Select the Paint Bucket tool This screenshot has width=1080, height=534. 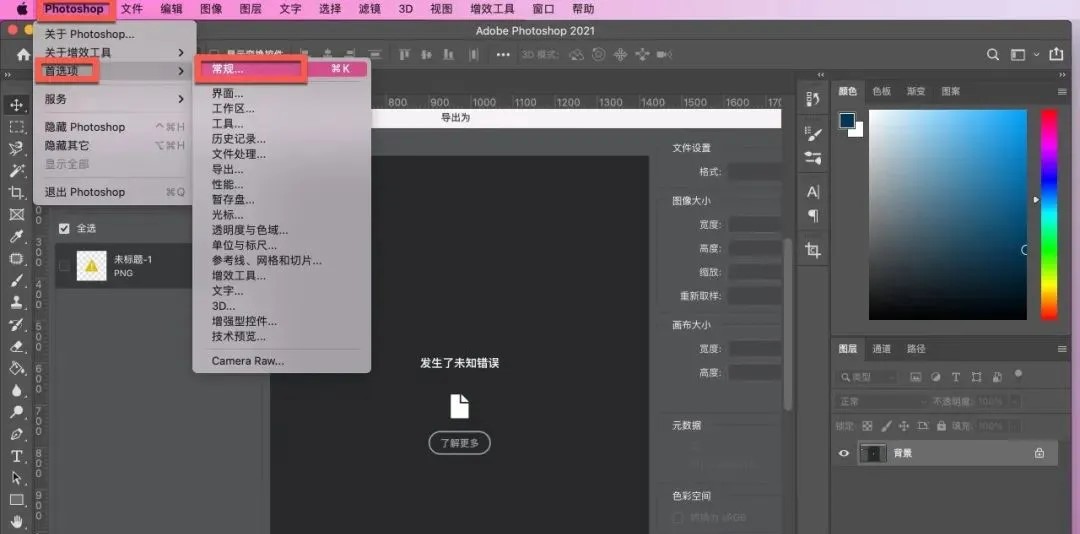(x=17, y=369)
